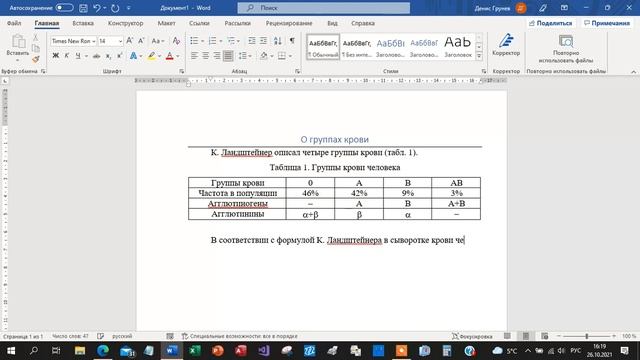Switch to the Рецензирование tab

pos(289,23)
